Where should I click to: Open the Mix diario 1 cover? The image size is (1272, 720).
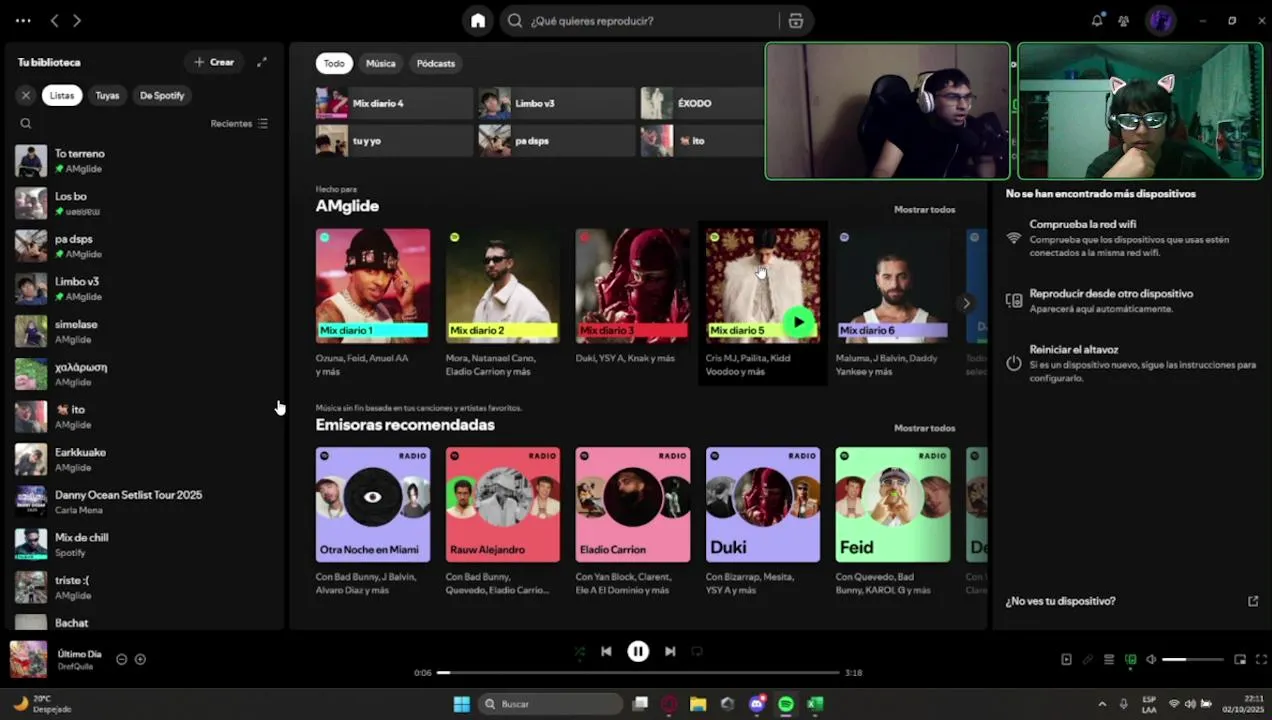pyautogui.click(x=373, y=286)
